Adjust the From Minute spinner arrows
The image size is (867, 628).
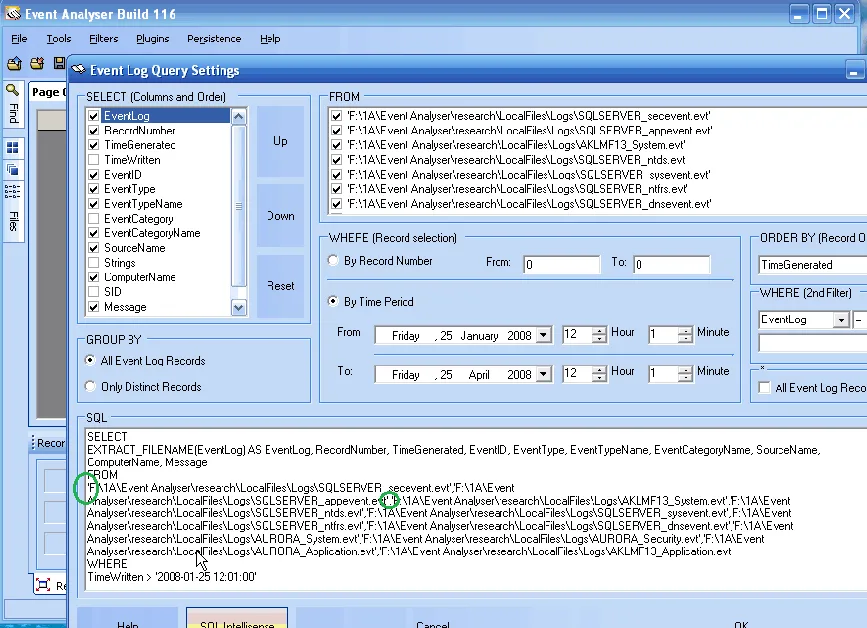coord(685,334)
